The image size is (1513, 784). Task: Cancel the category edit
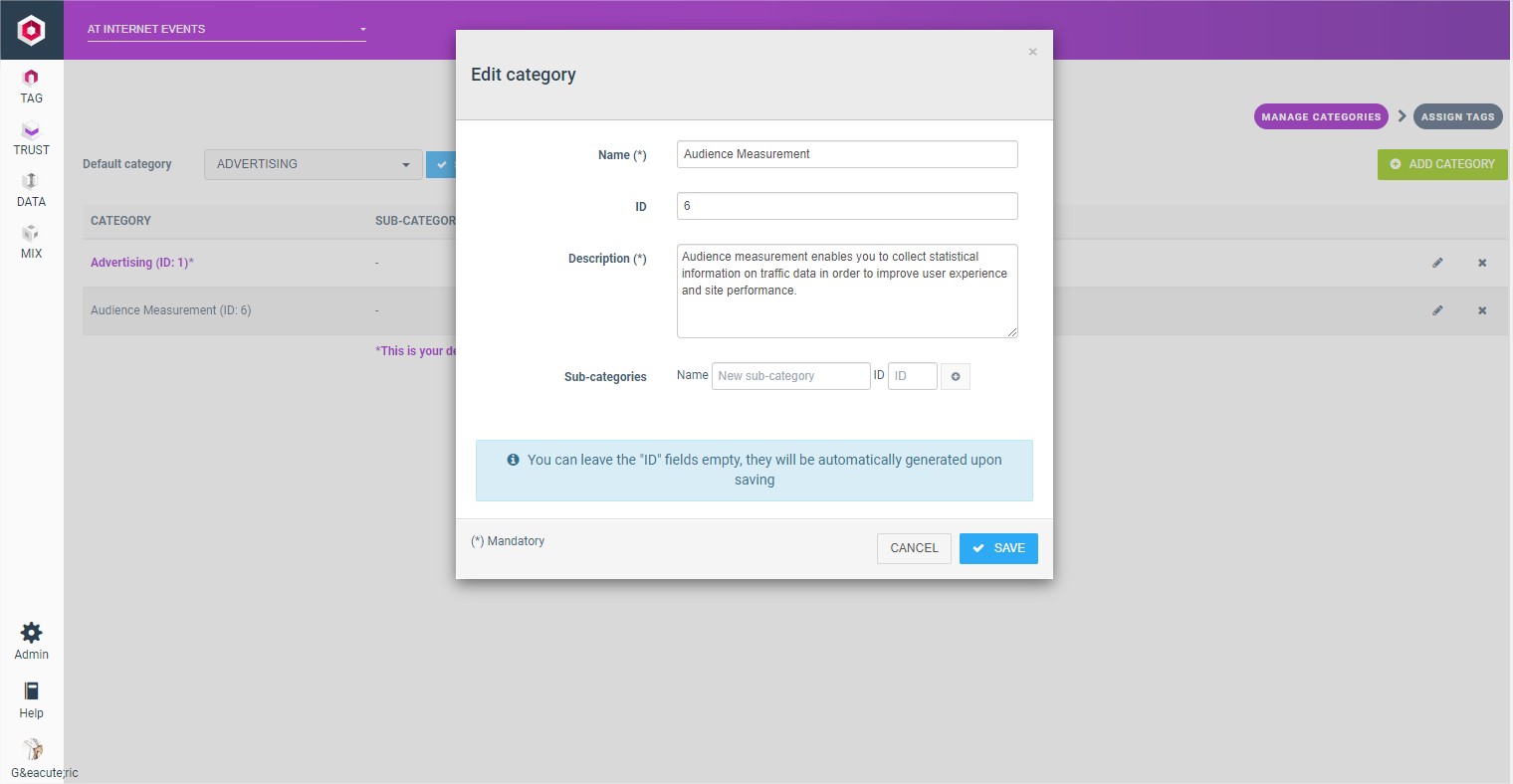[x=913, y=548]
